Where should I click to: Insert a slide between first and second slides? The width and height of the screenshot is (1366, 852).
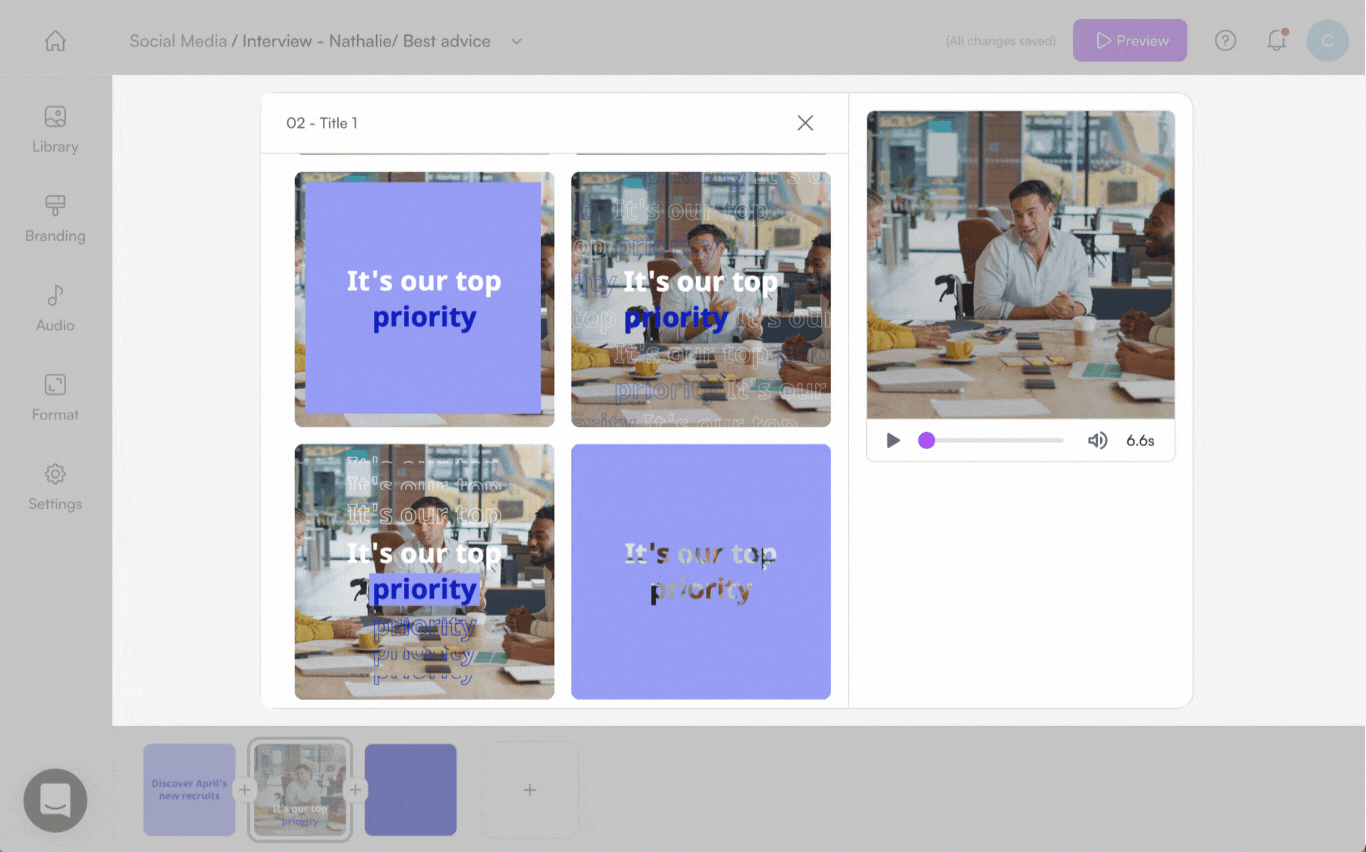(x=244, y=790)
